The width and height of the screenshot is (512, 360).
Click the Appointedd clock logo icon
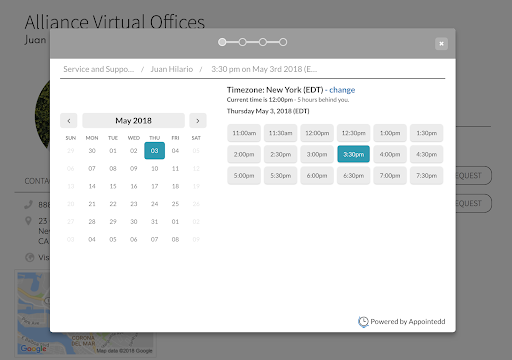(x=363, y=322)
